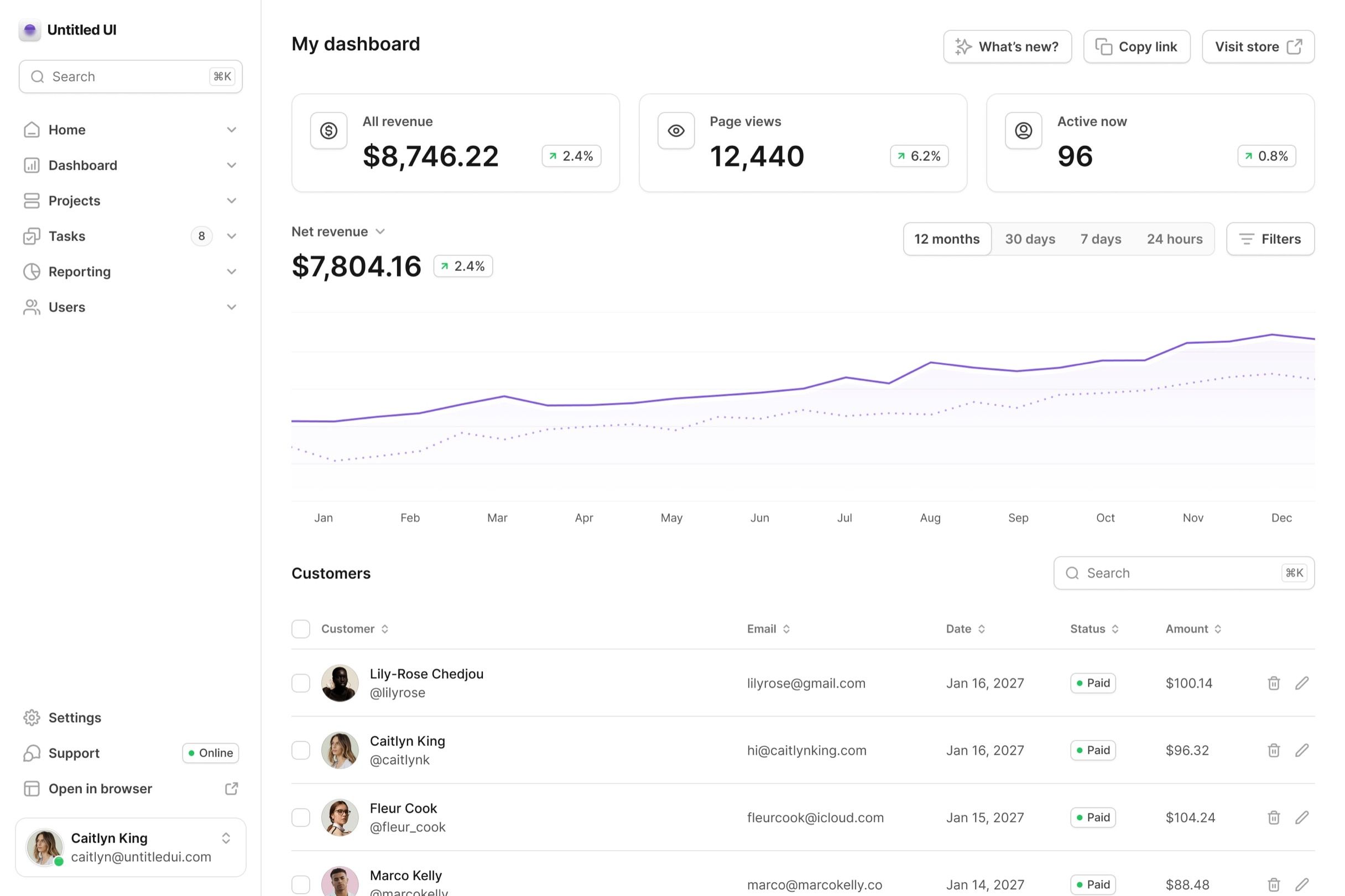This screenshot has width=1345, height=896.
Task: Open the Net revenue dropdown
Action: (338, 232)
